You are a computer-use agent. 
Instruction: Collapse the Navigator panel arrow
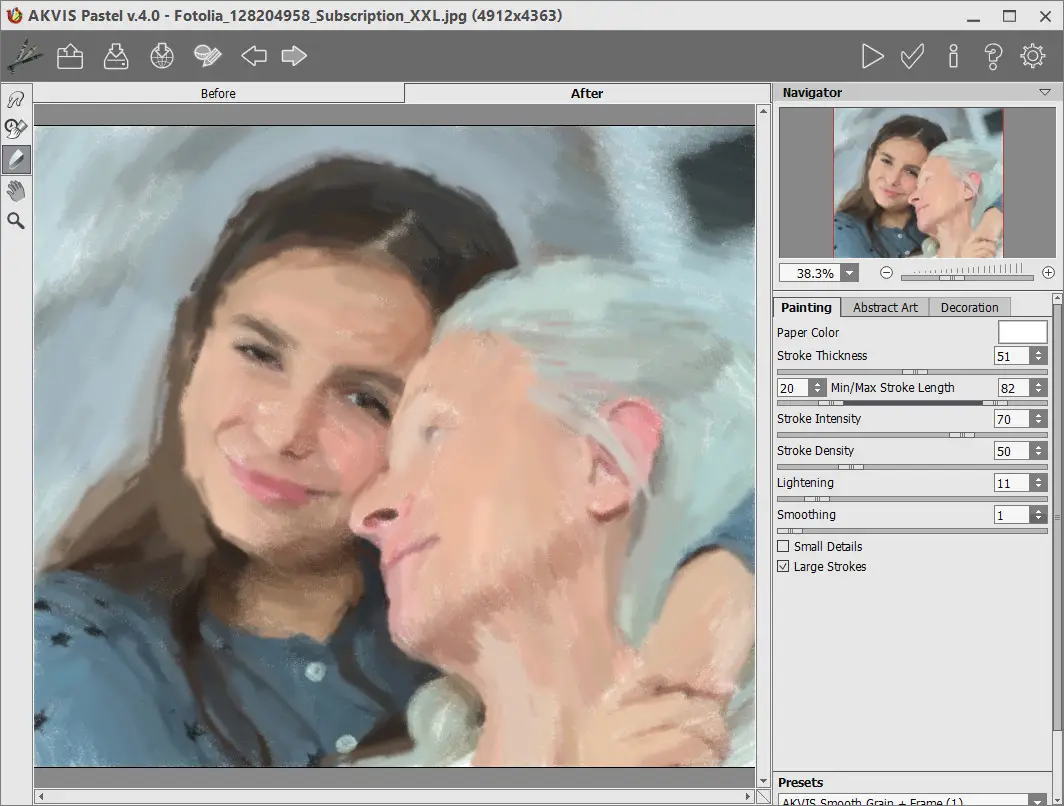1045,92
